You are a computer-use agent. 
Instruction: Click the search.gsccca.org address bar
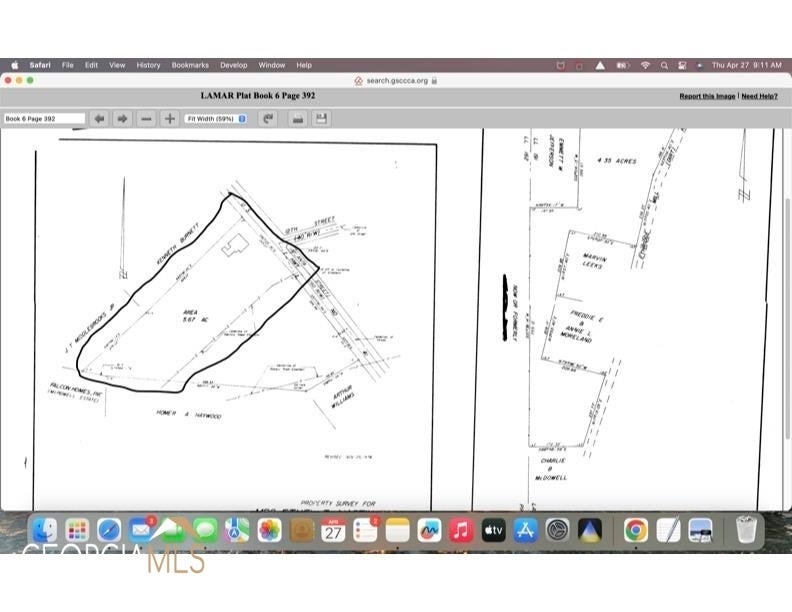click(396, 80)
